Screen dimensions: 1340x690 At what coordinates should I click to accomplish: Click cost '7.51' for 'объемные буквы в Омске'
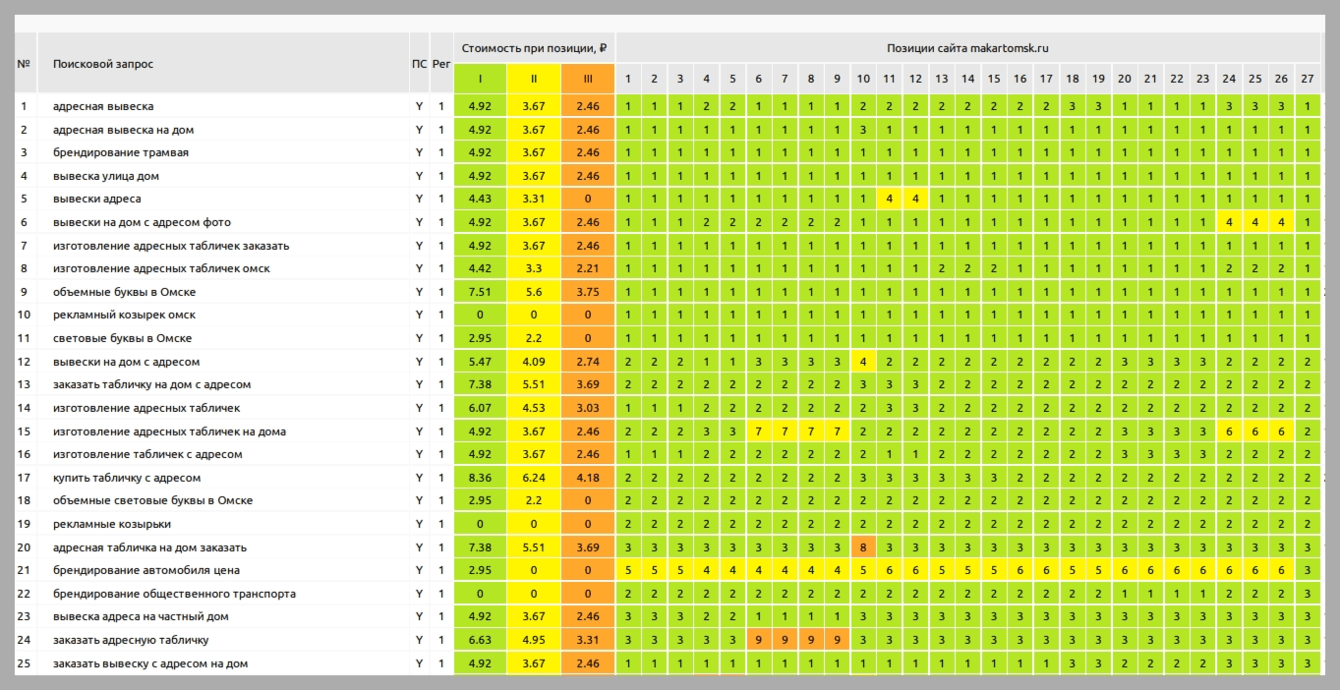click(480, 292)
